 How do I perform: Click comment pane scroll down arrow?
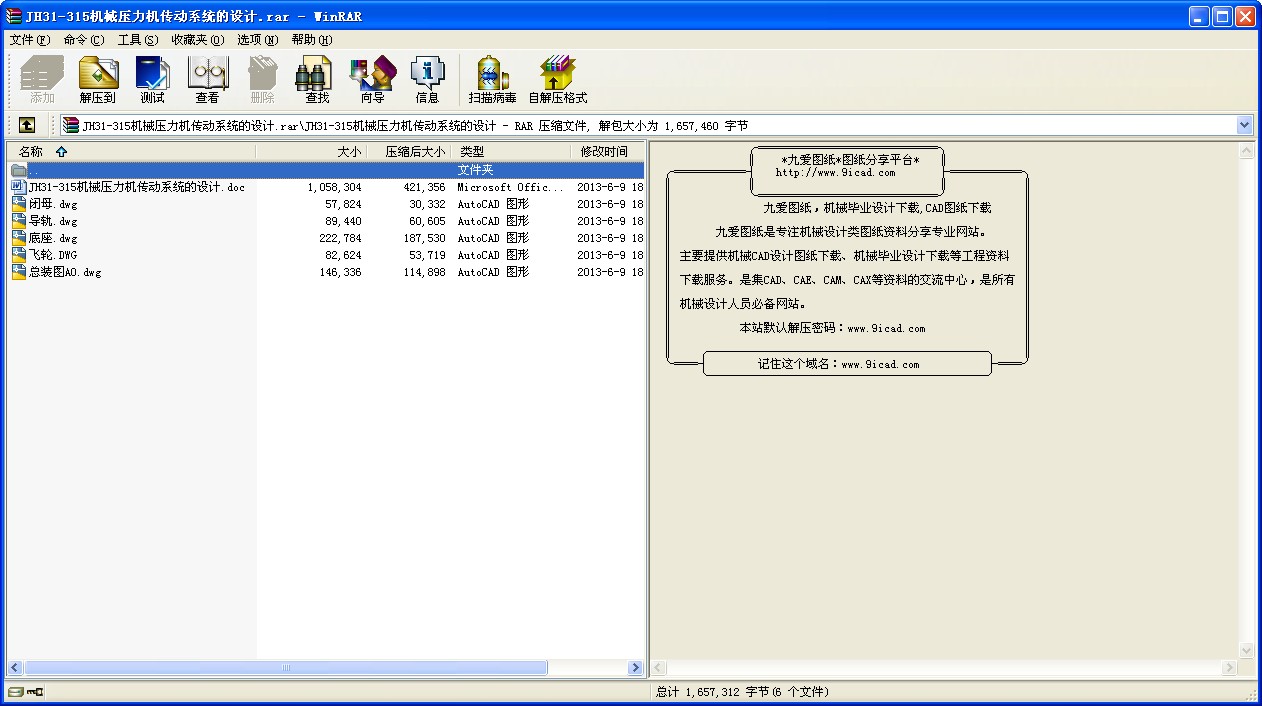pyautogui.click(x=1246, y=651)
